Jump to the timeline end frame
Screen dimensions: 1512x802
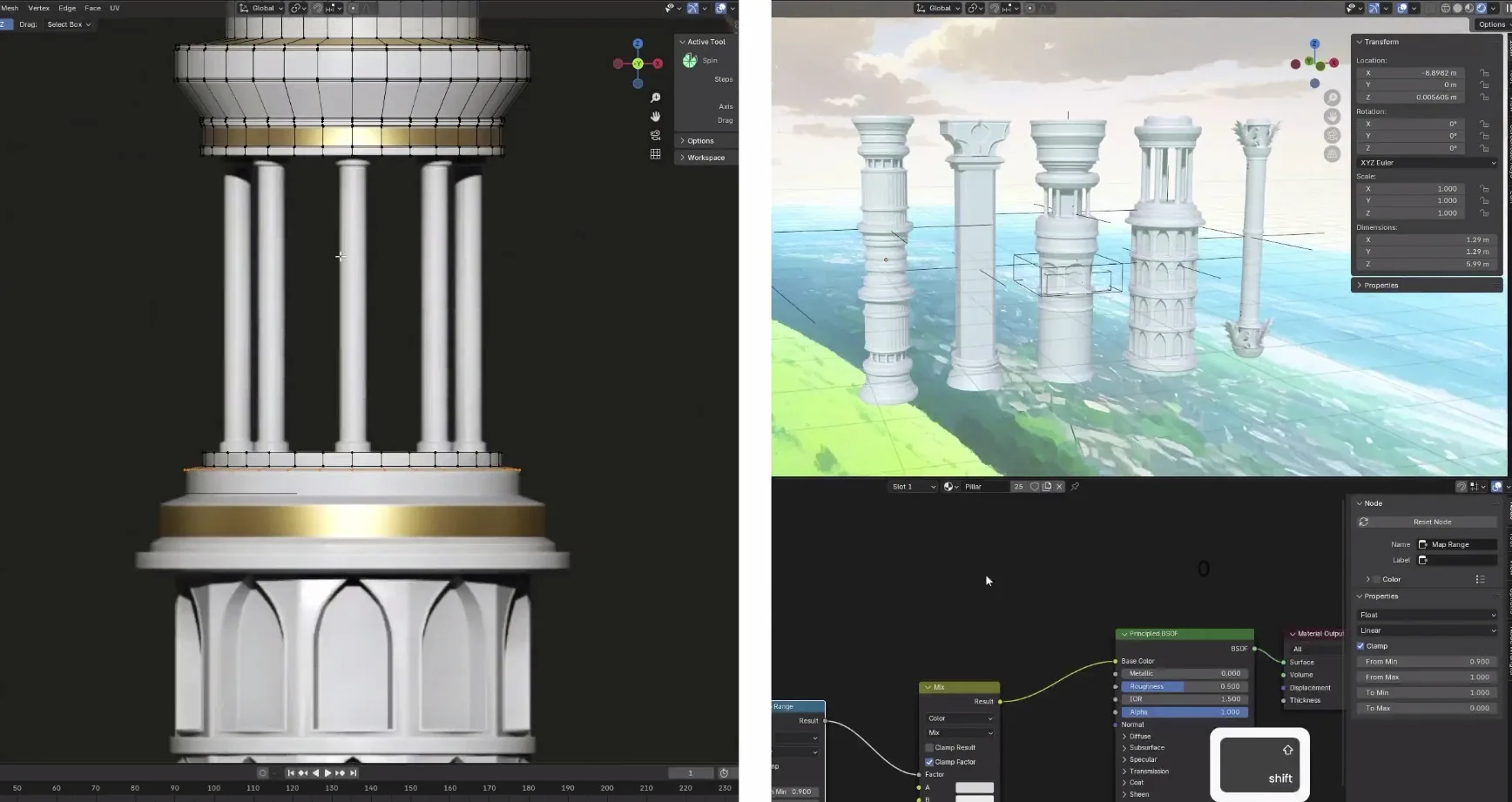[353, 773]
